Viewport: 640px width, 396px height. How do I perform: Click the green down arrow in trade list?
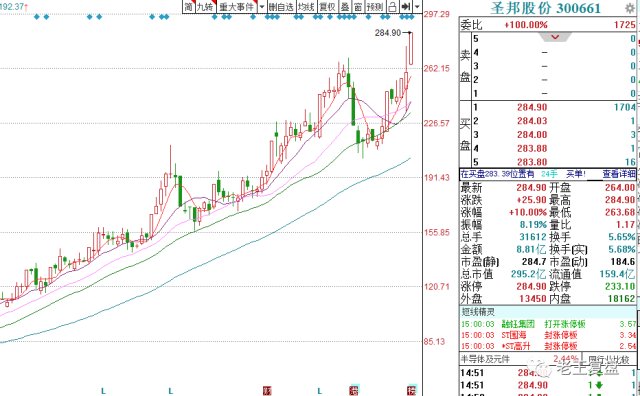click(x=599, y=385)
